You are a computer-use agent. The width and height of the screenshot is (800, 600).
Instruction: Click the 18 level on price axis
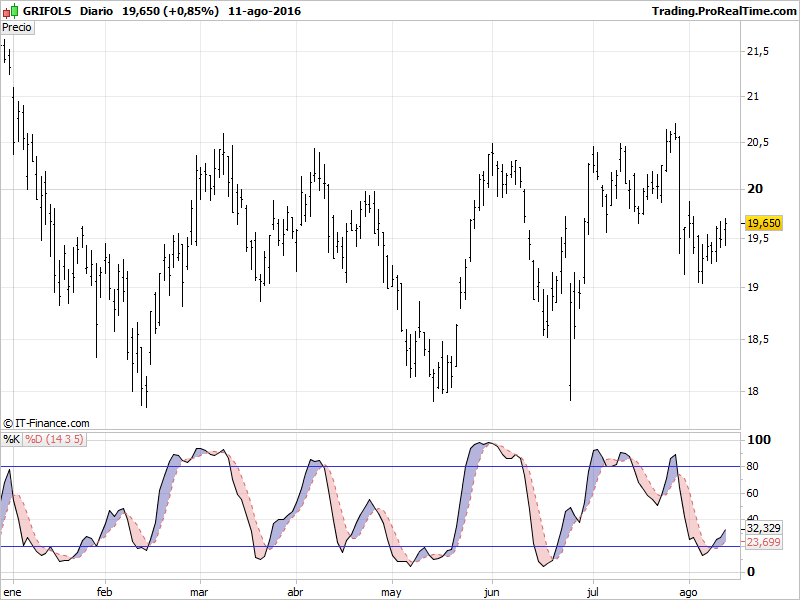click(755, 391)
